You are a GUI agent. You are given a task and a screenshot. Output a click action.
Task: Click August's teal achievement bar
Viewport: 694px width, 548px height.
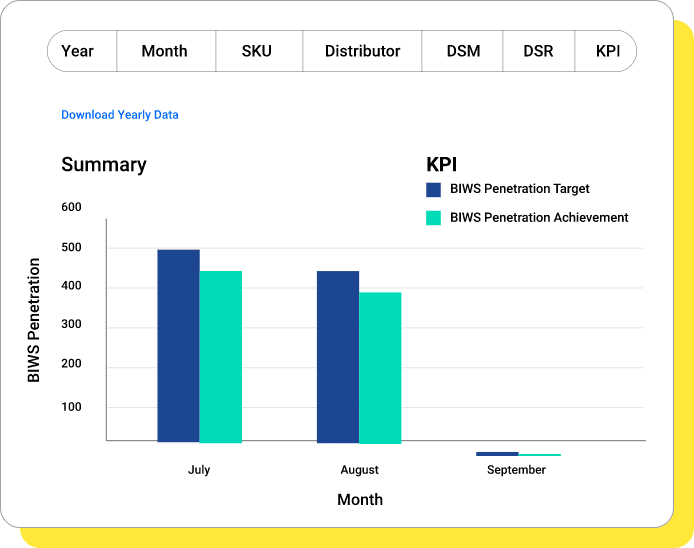380,367
